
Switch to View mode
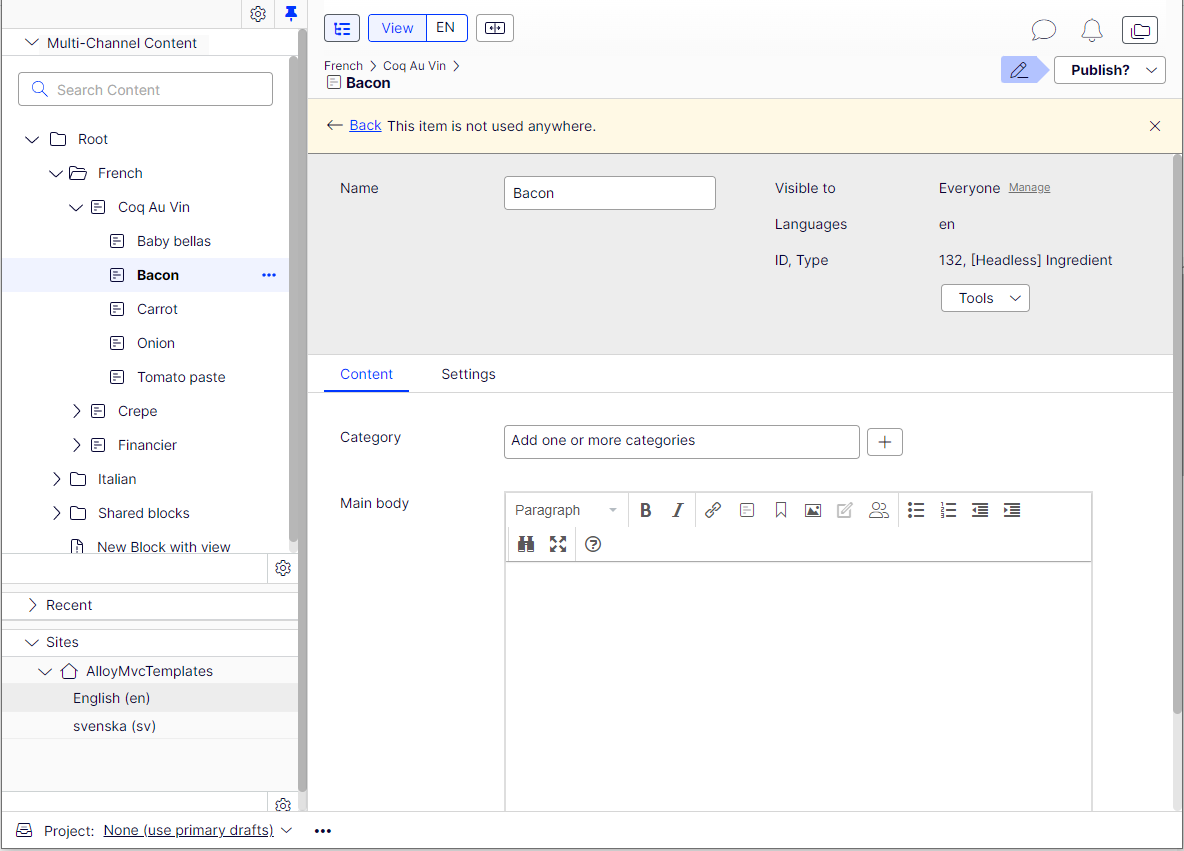pos(397,28)
